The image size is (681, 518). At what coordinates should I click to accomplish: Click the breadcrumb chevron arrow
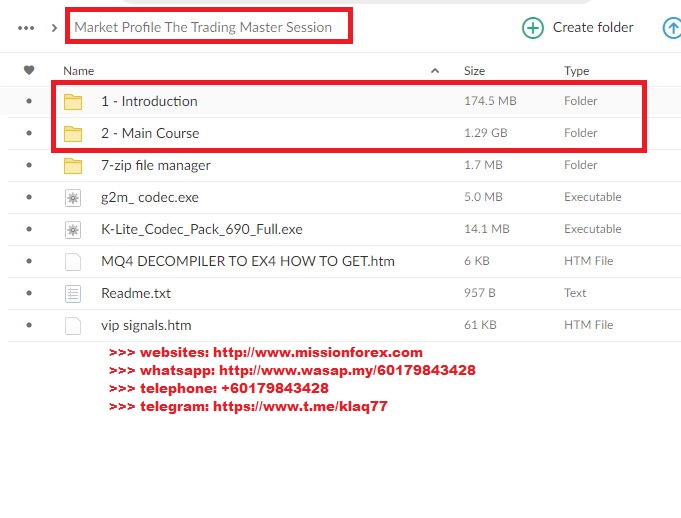click(x=54, y=28)
